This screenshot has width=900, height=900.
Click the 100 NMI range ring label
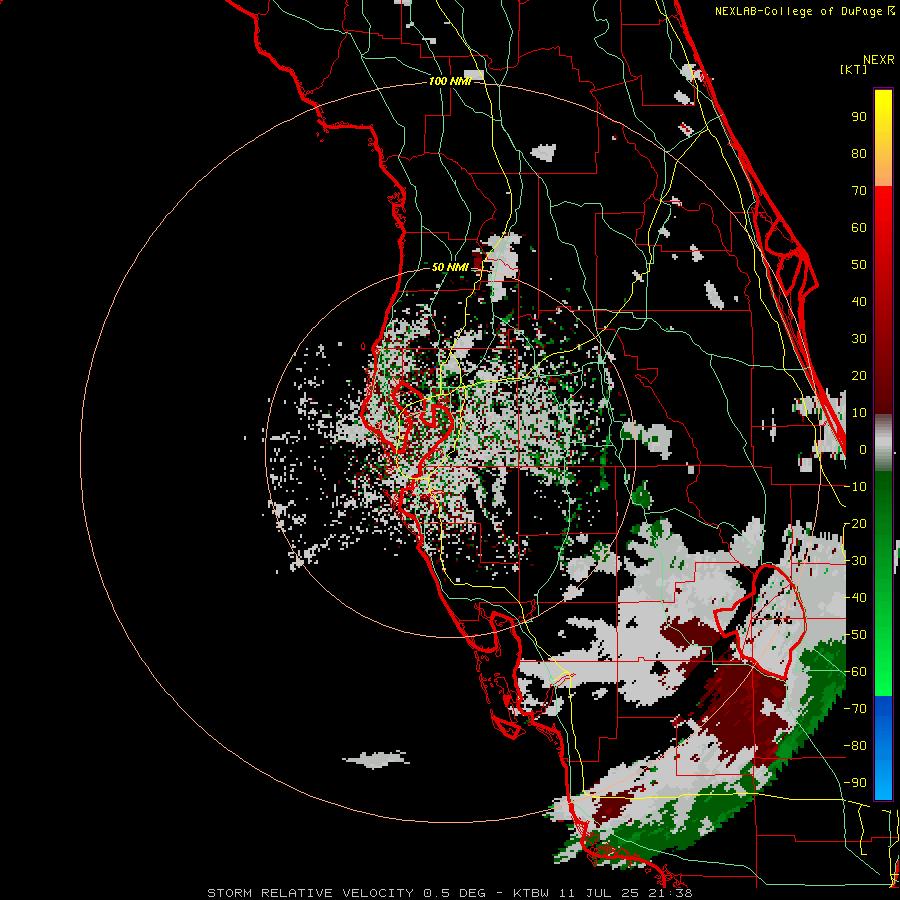coord(449,82)
